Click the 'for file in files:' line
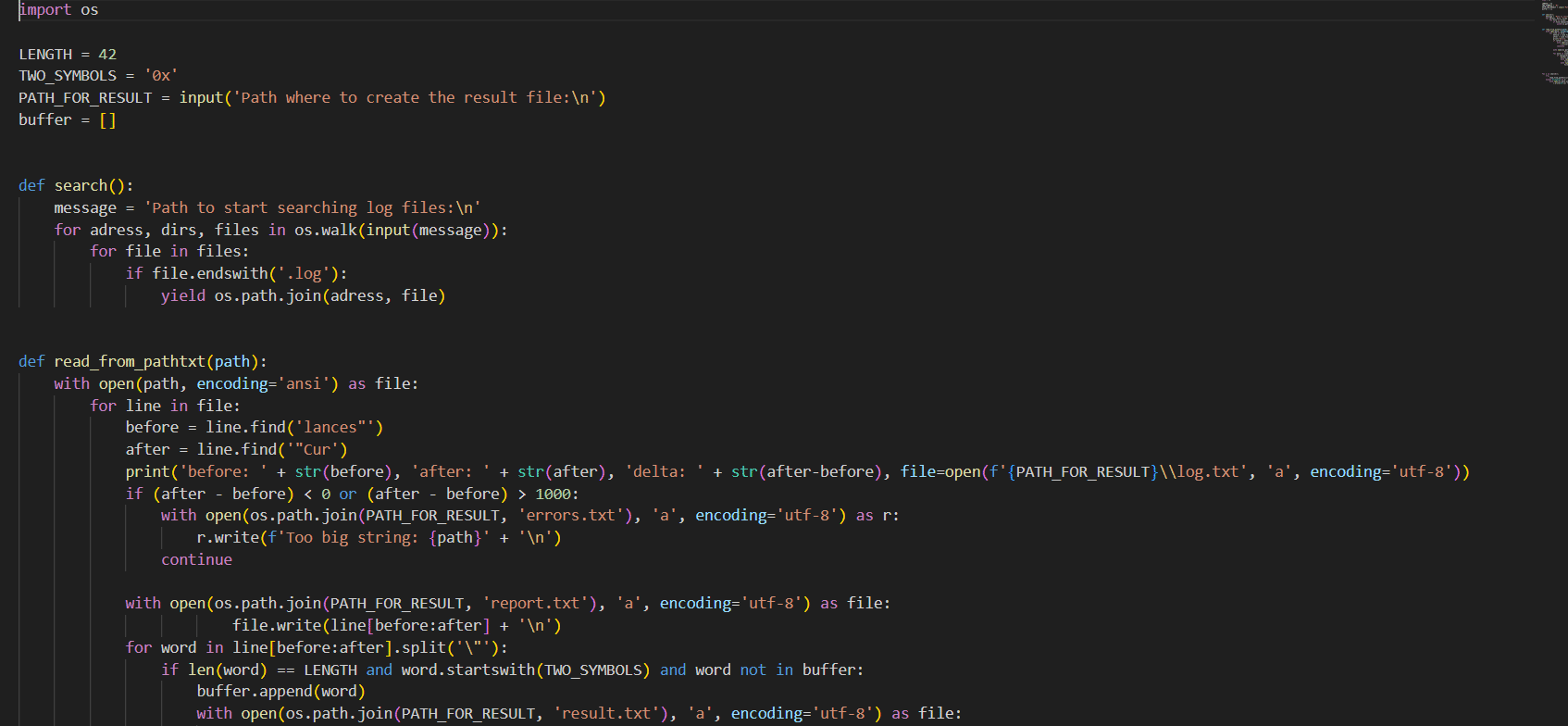This screenshot has width=1568, height=726. [x=169, y=252]
